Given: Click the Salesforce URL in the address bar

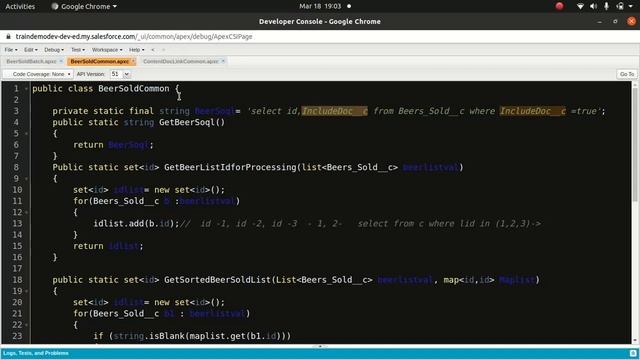Looking at the screenshot, I should coord(134,37).
